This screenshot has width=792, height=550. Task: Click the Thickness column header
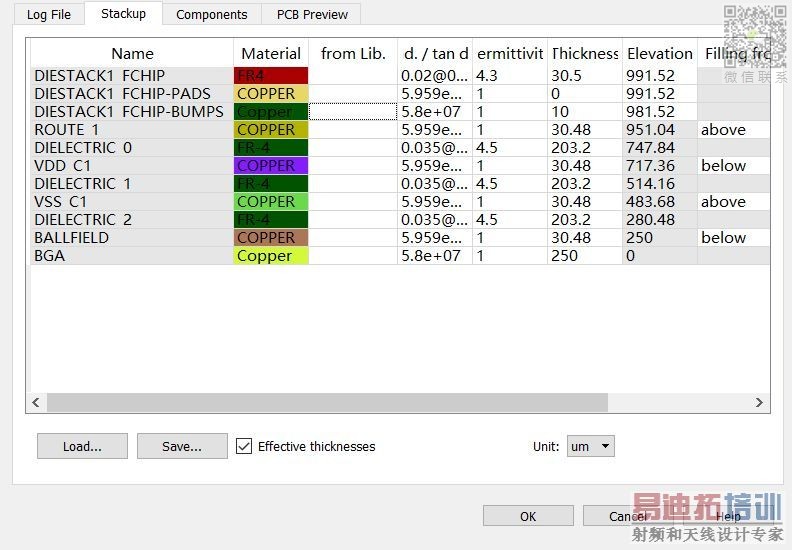[x=585, y=54]
